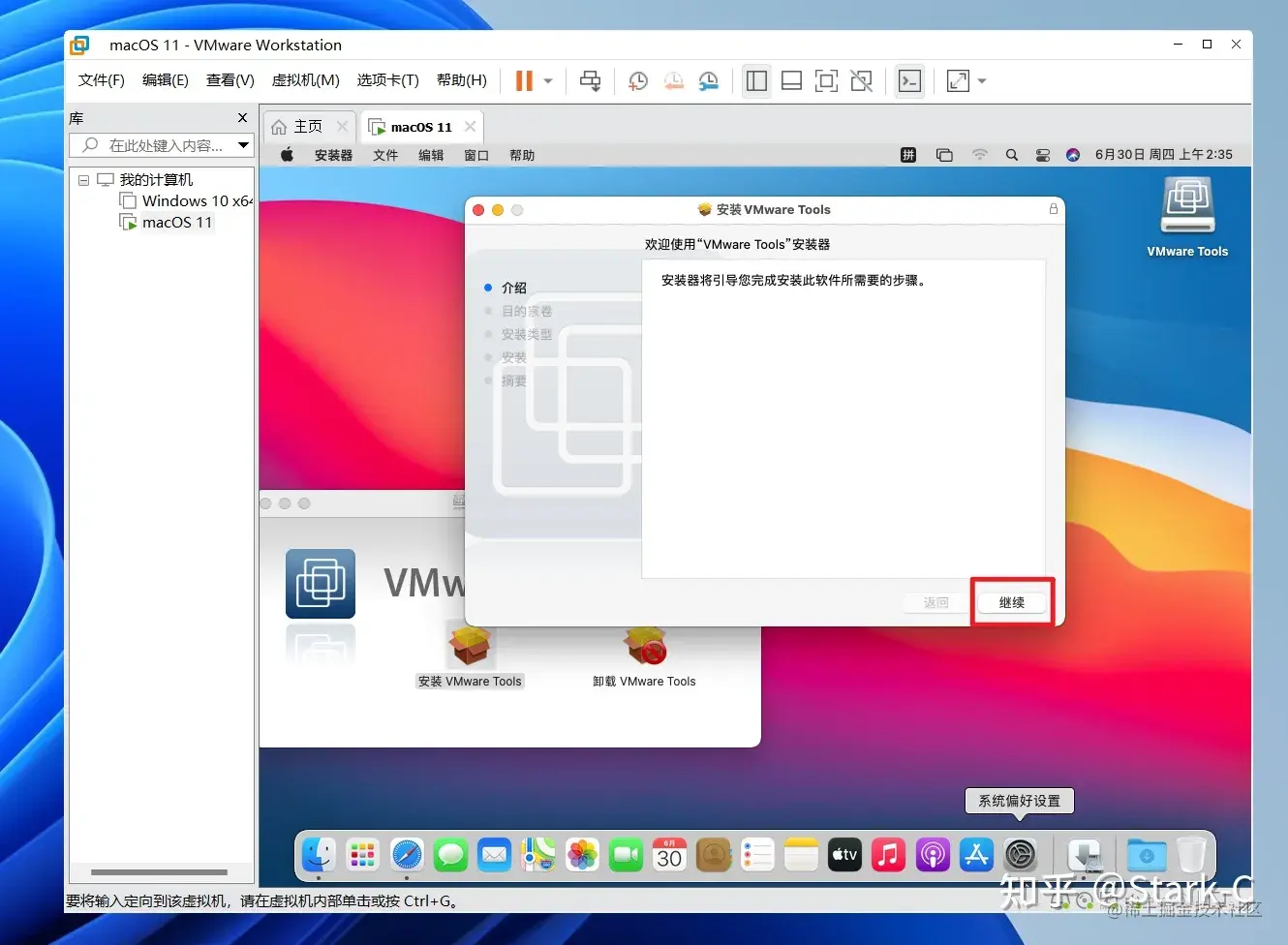Open Photos from the Dock

(582, 855)
